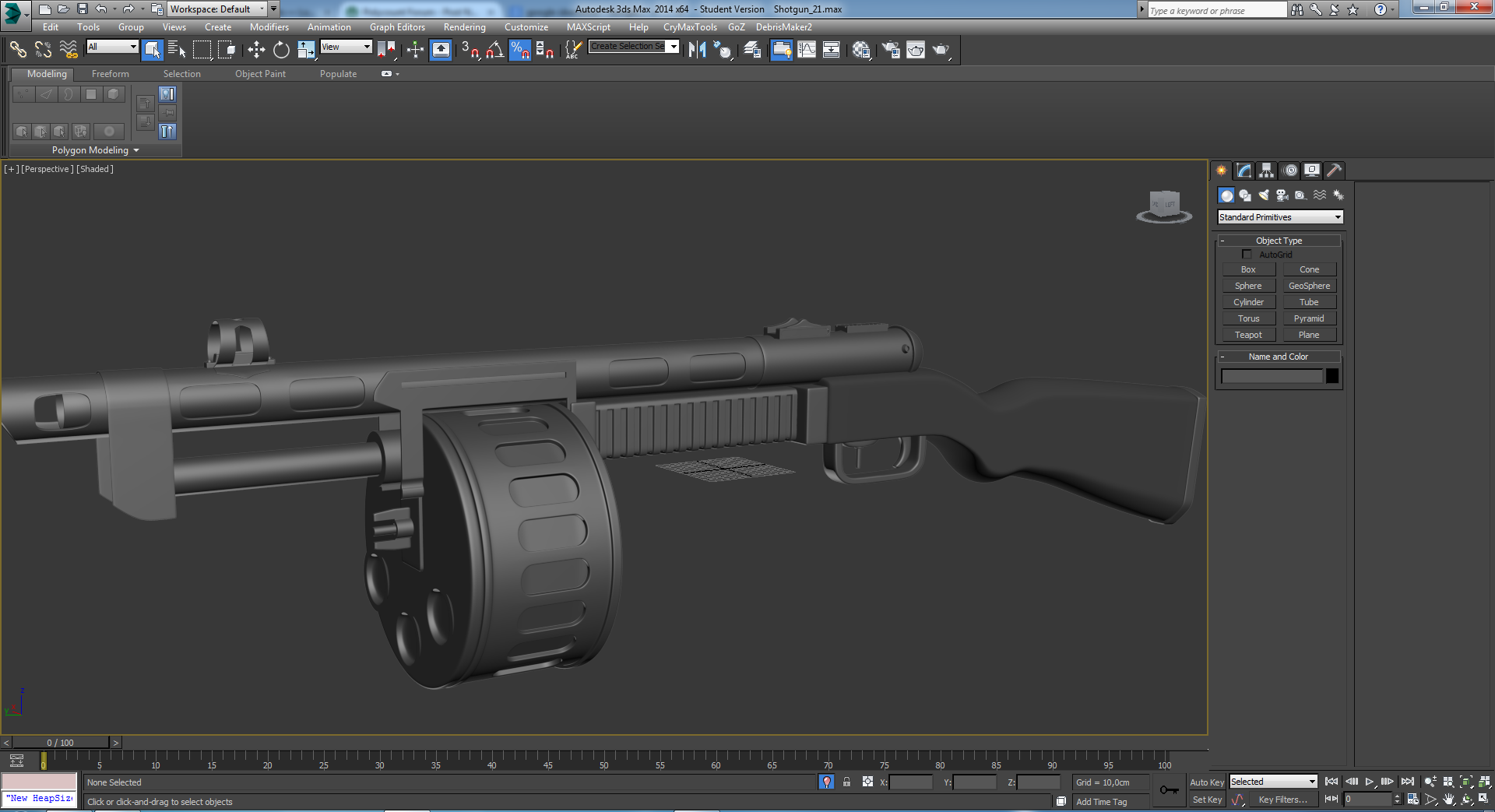Click the Select and Manipulate icon

click(415, 50)
